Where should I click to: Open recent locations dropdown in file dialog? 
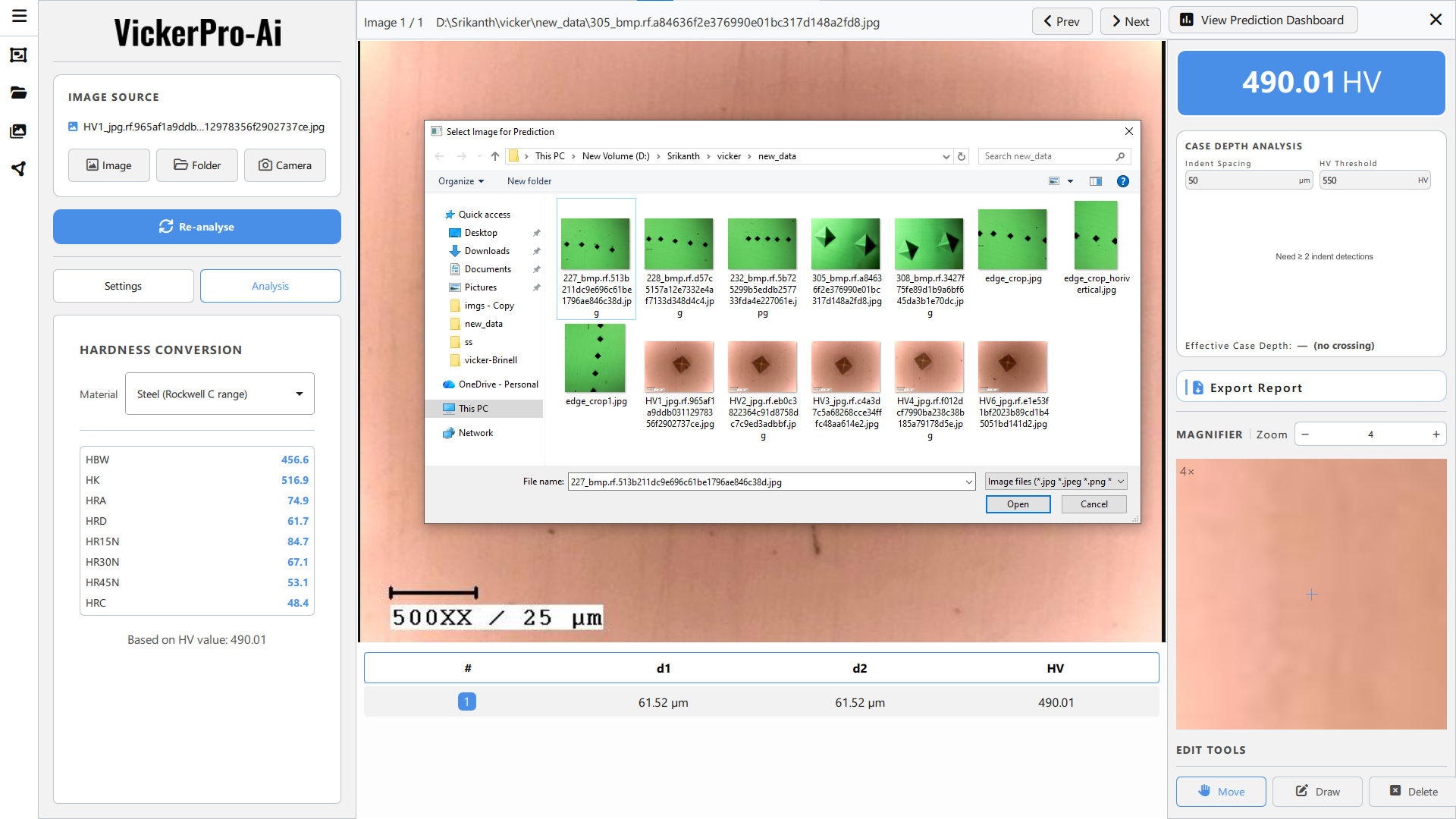coord(479,156)
